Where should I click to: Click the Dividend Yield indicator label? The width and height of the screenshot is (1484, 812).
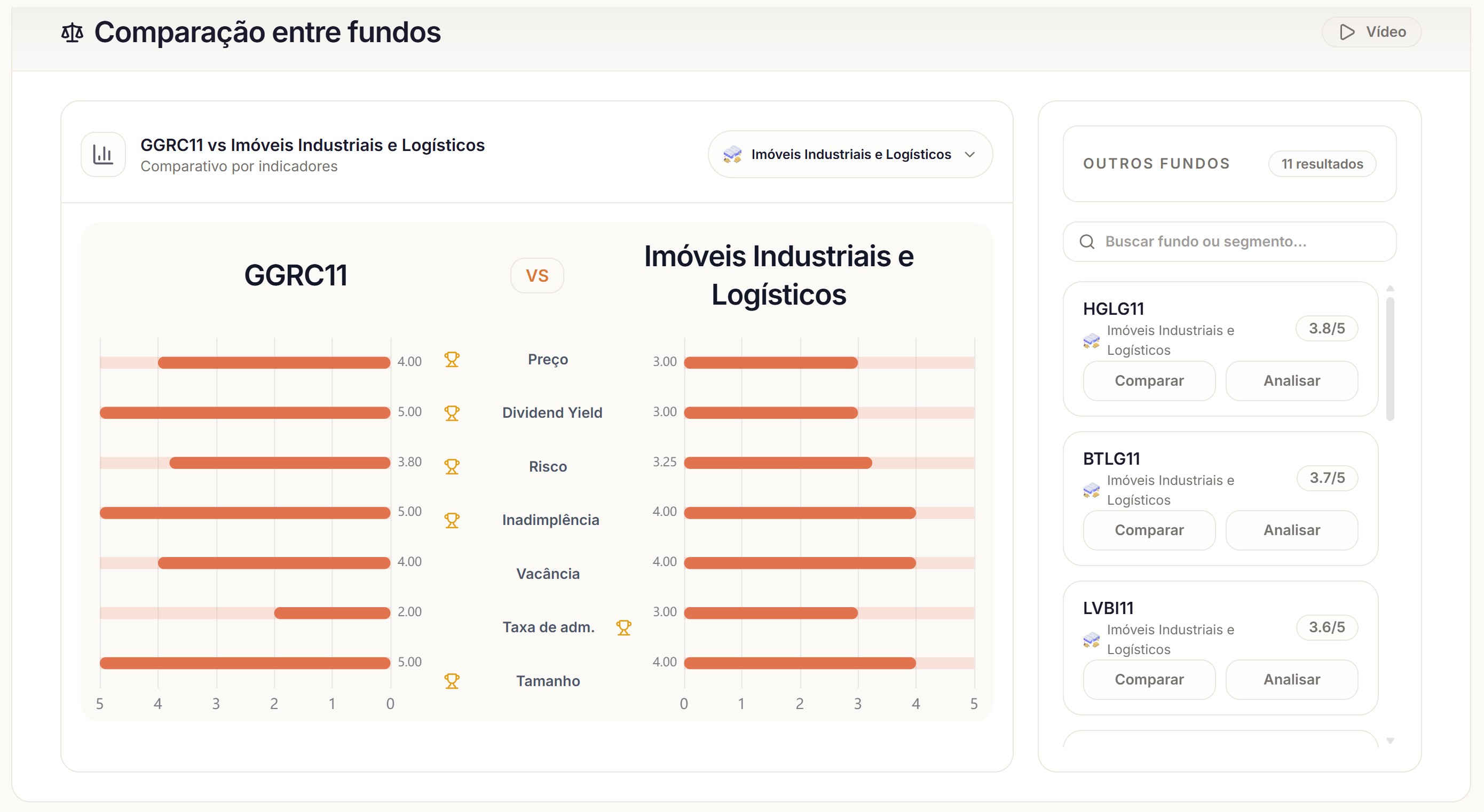[552, 412]
